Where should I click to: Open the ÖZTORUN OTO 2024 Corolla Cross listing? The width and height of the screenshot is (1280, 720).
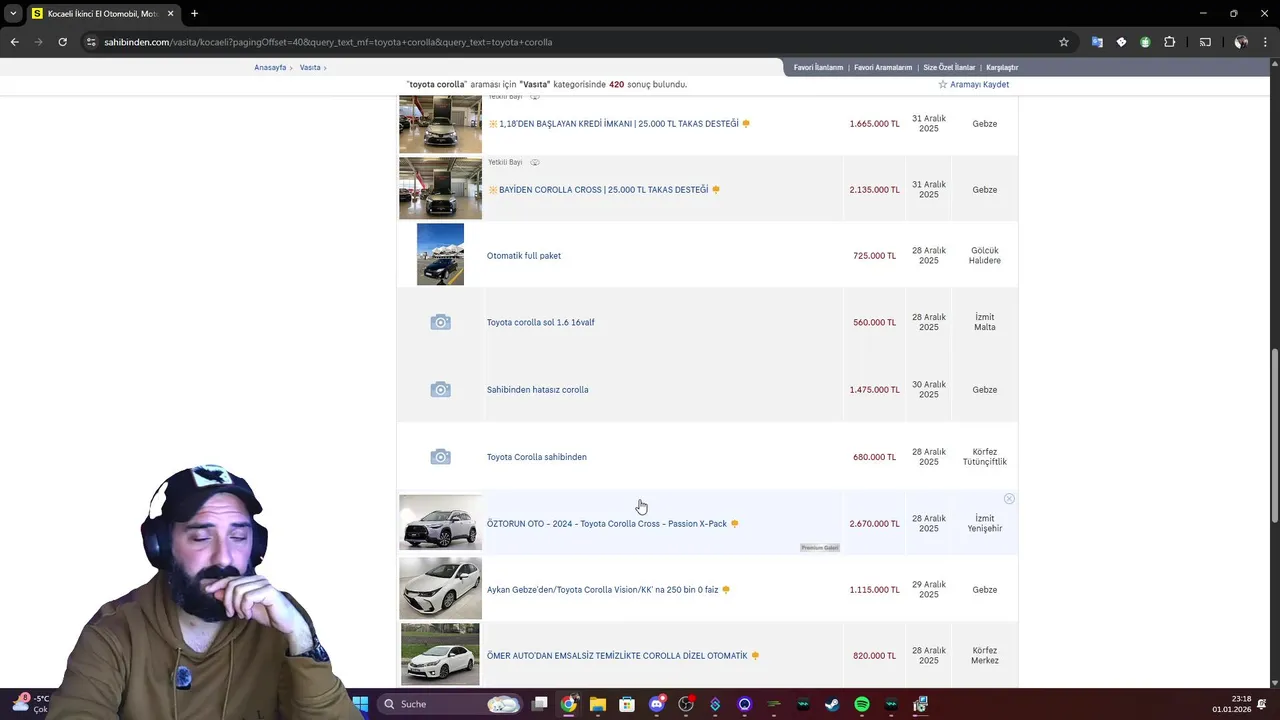click(607, 524)
